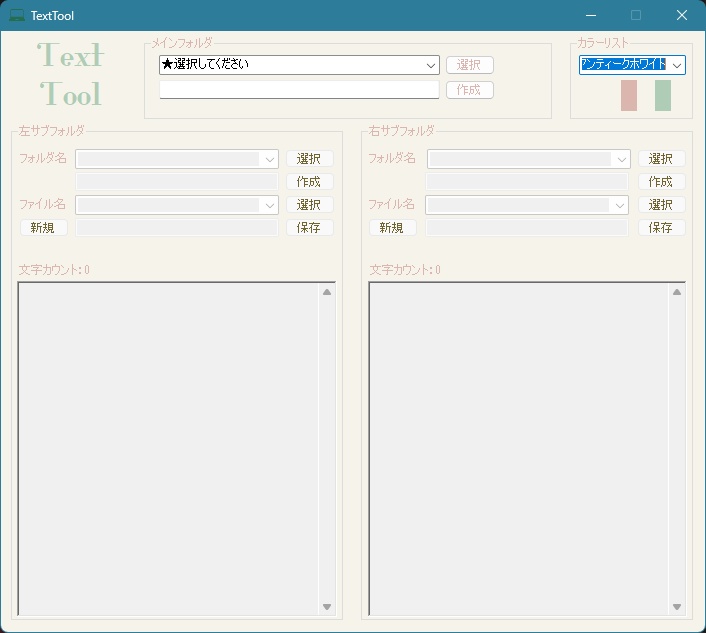This screenshot has width=706, height=633.
Task: Click right subfolder 新規 button
Action: click(x=393, y=228)
